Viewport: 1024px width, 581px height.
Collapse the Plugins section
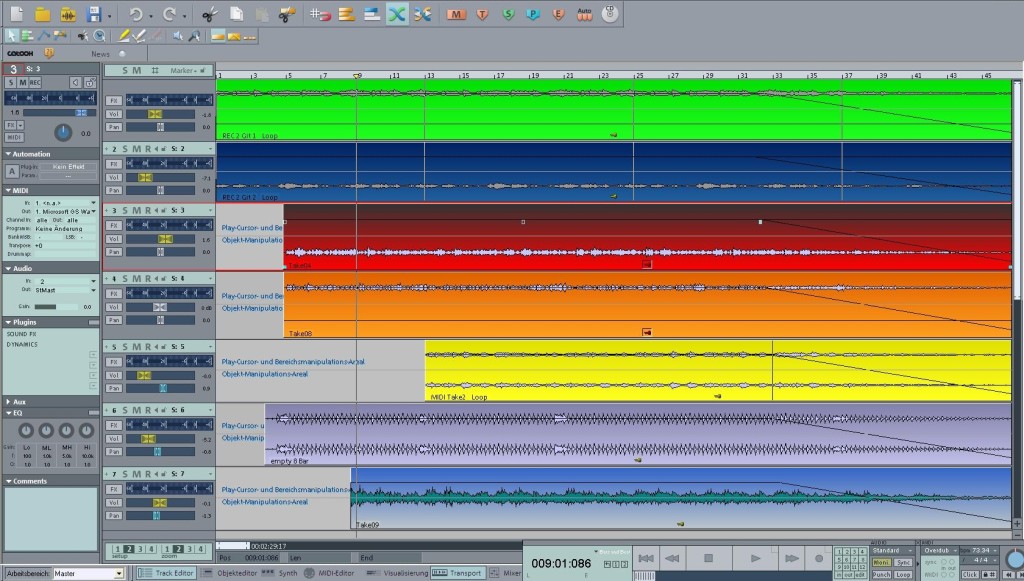tap(8, 322)
